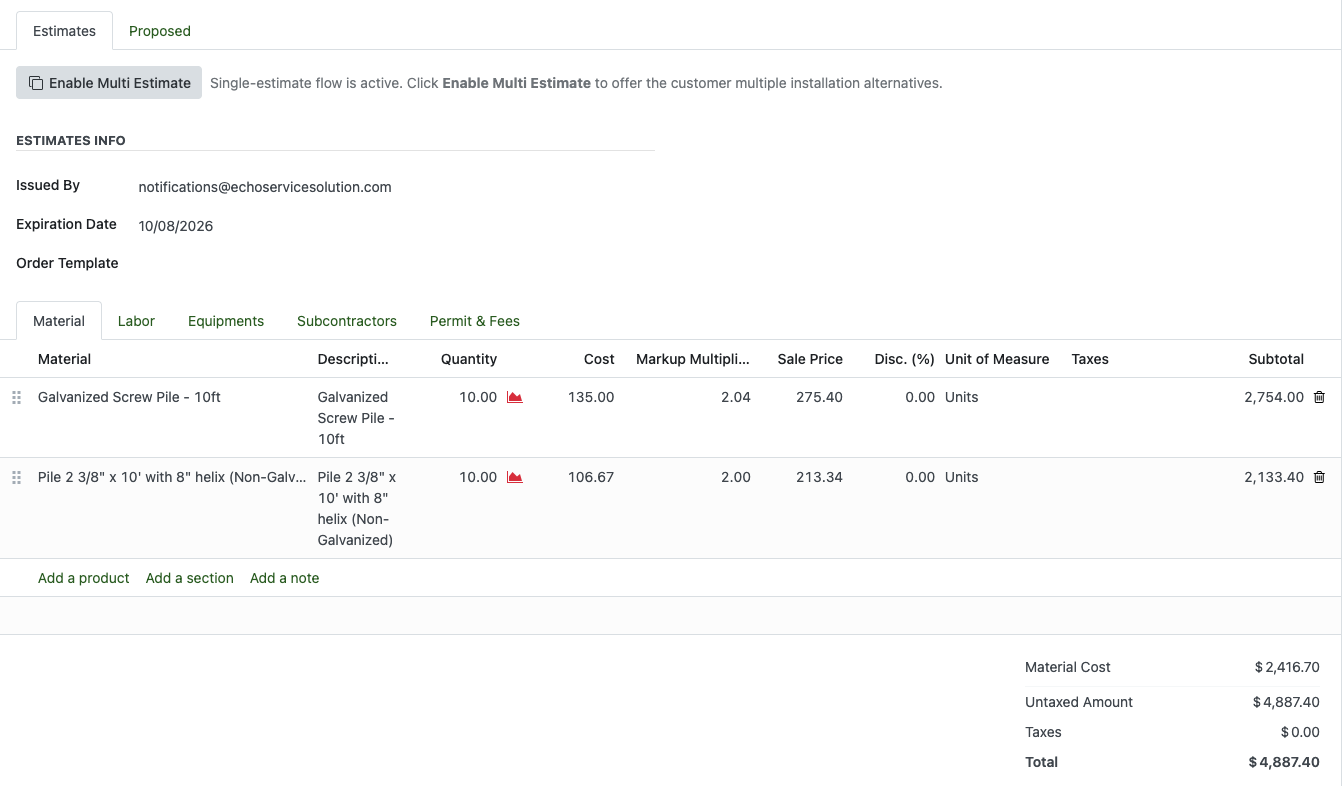This screenshot has height=786, width=1342.
Task: Open the Equipments tab
Action: click(x=226, y=321)
